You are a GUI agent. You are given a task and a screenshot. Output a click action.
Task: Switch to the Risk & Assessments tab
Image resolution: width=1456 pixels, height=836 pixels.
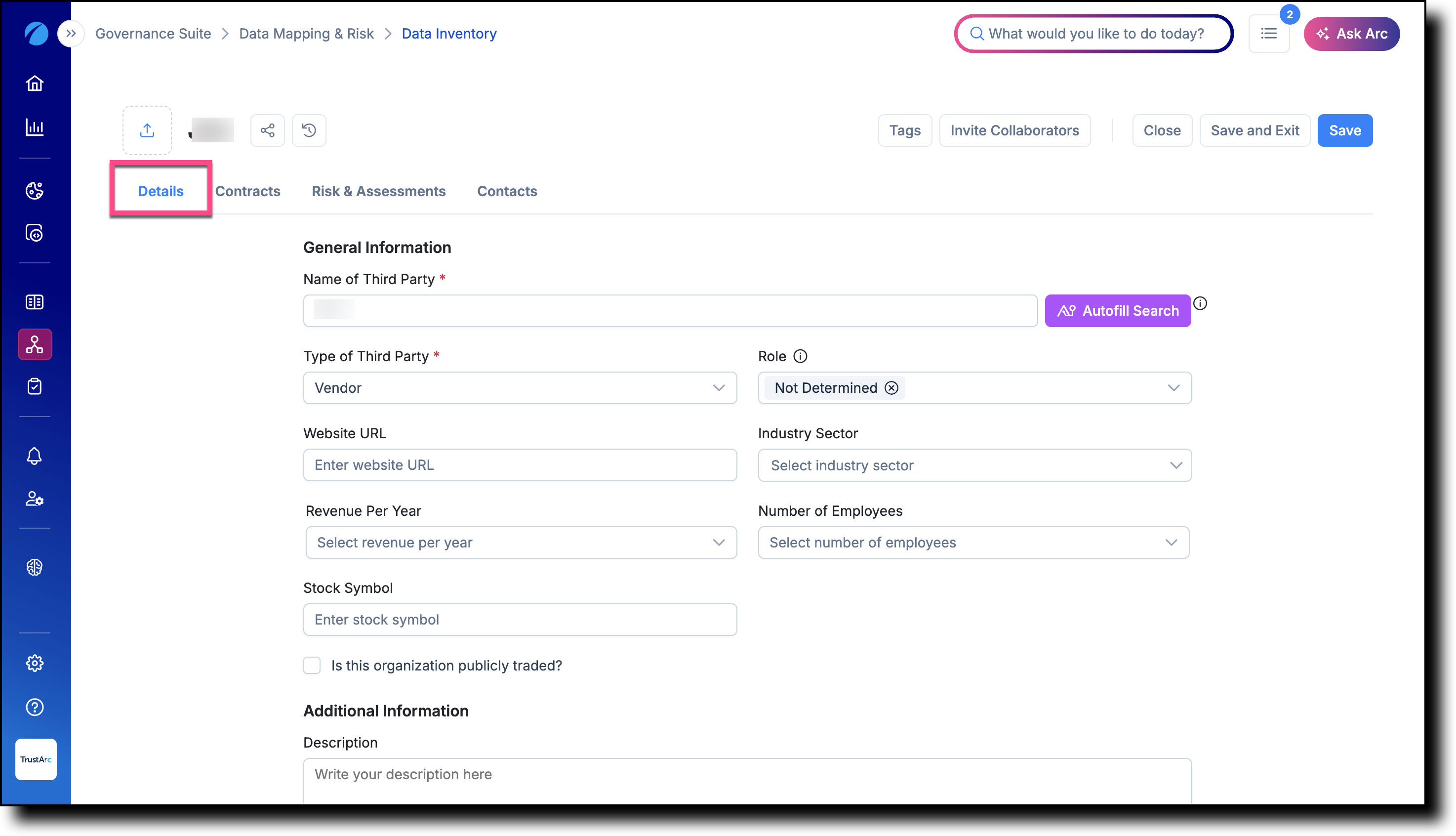click(379, 191)
